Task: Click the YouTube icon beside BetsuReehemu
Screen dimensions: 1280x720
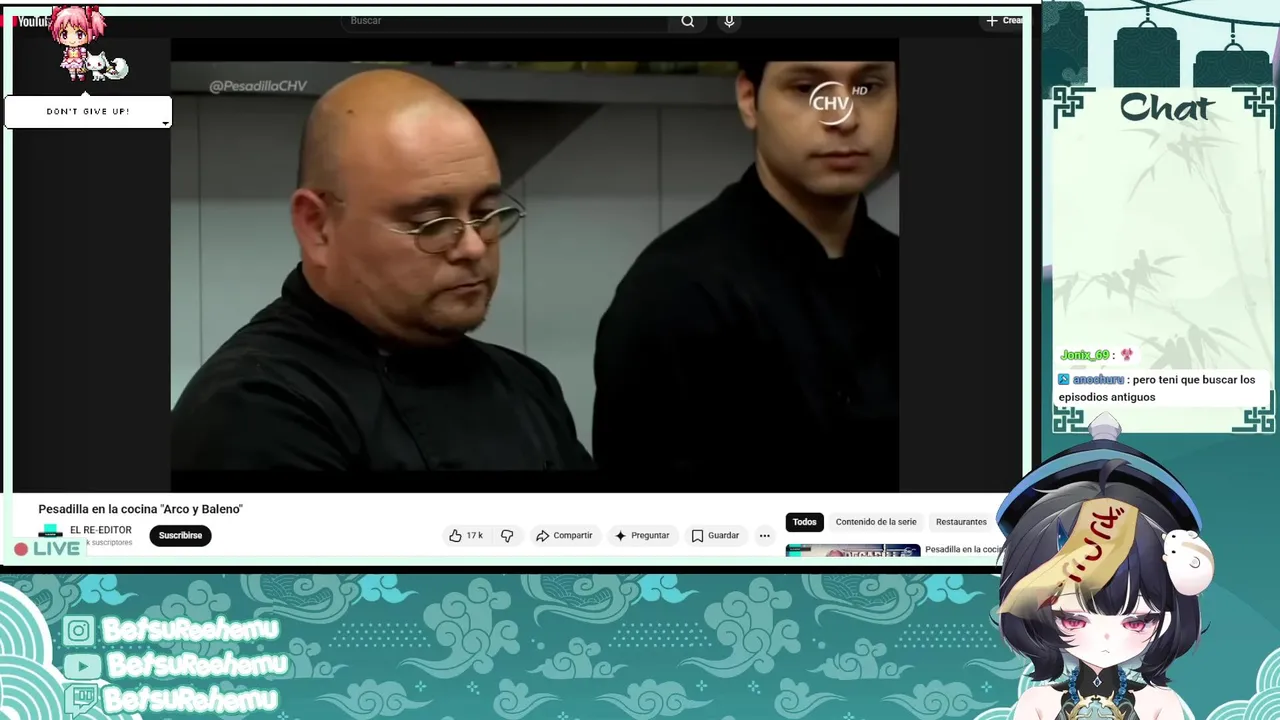Action: [x=81, y=666]
